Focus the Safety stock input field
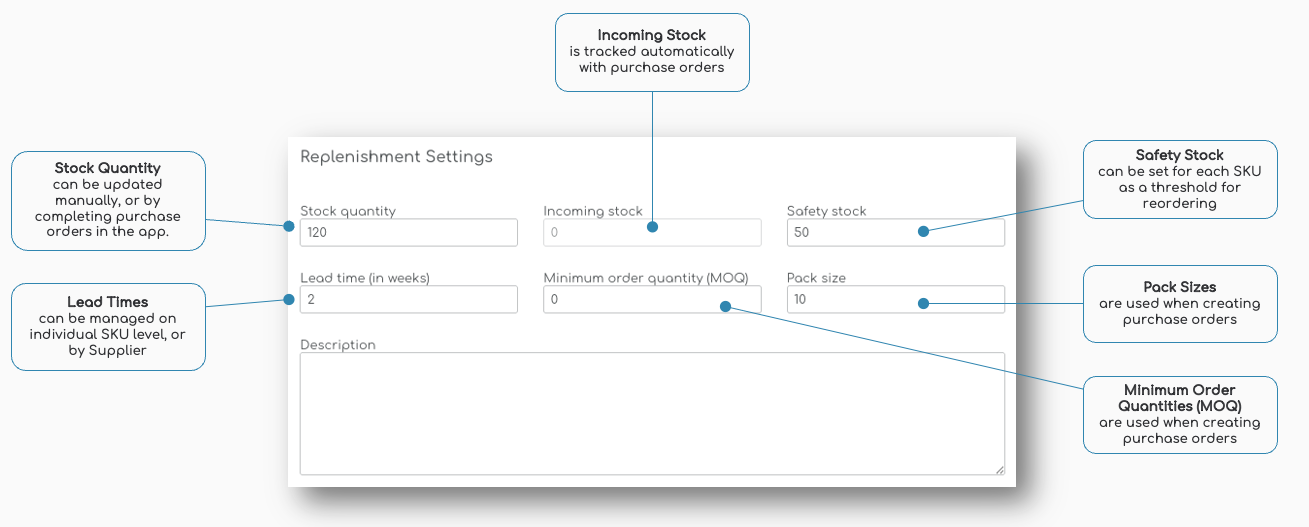This screenshot has height=527, width=1309. (x=850, y=232)
